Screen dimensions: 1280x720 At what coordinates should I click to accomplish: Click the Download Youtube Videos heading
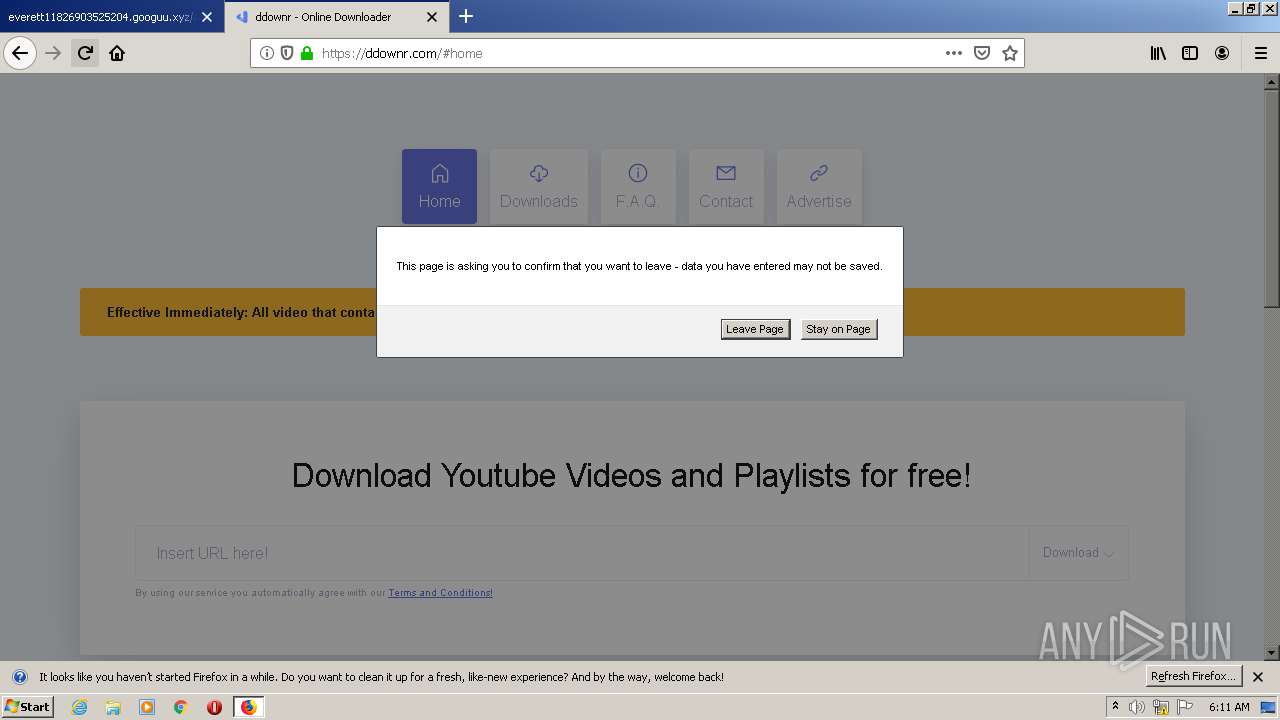(631, 475)
